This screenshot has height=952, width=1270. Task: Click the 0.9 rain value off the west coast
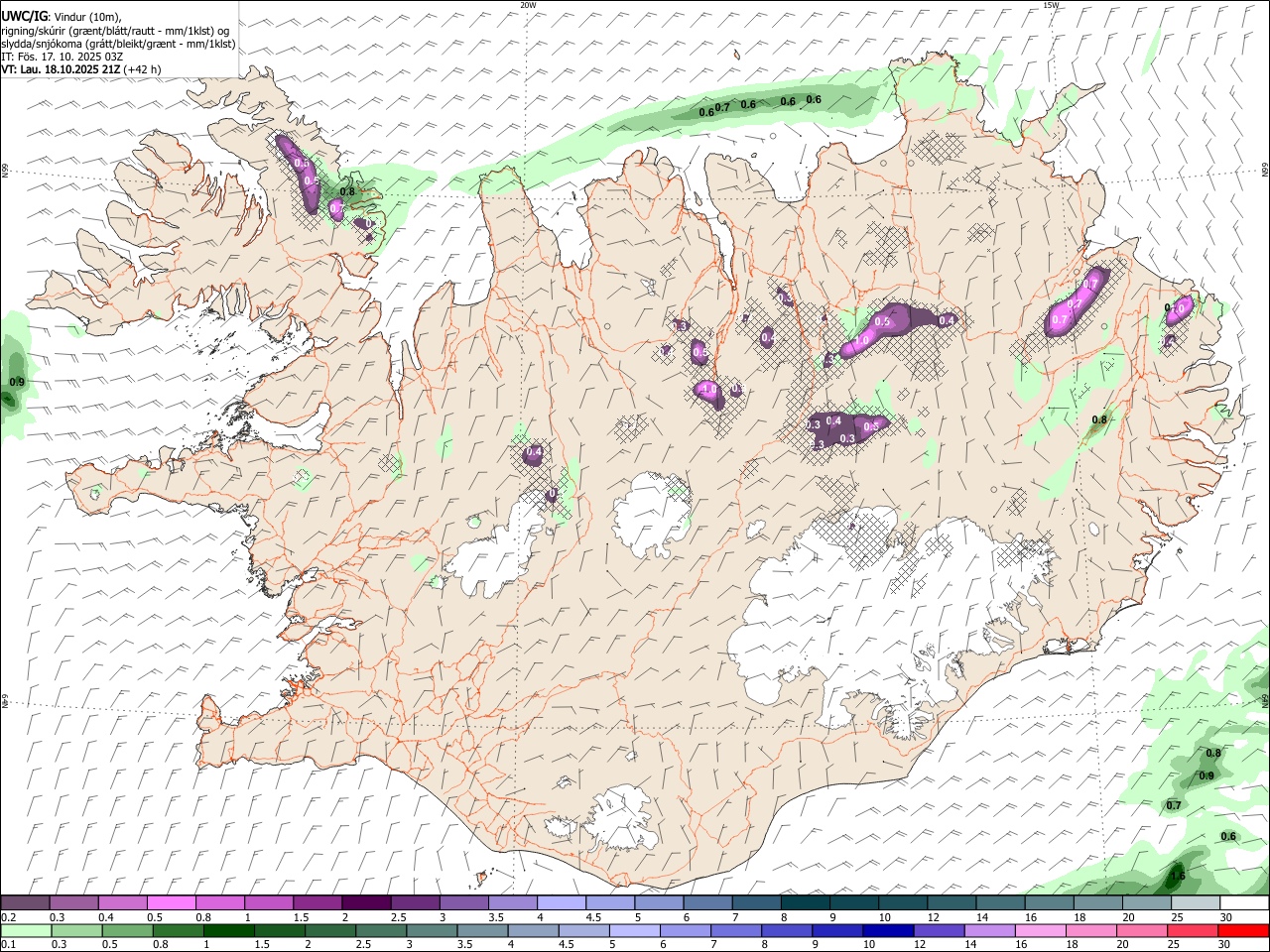(17, 382)
